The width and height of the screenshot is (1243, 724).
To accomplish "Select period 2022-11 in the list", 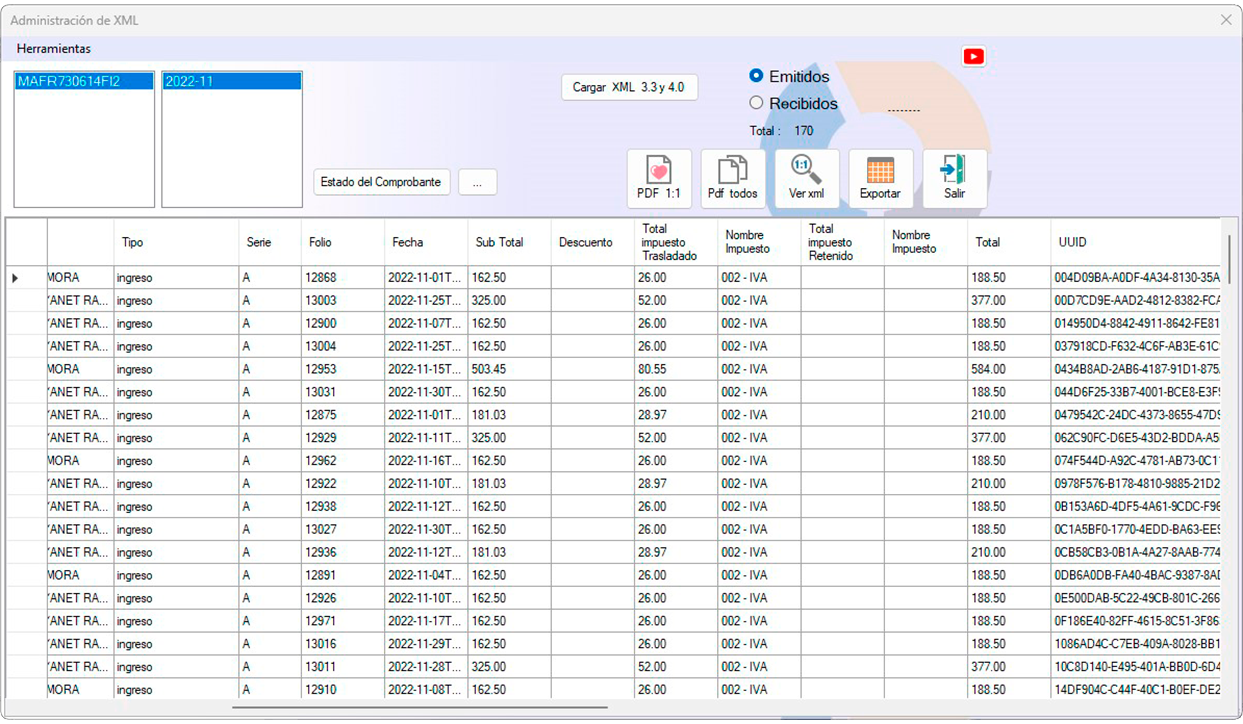I will (231, 82).
